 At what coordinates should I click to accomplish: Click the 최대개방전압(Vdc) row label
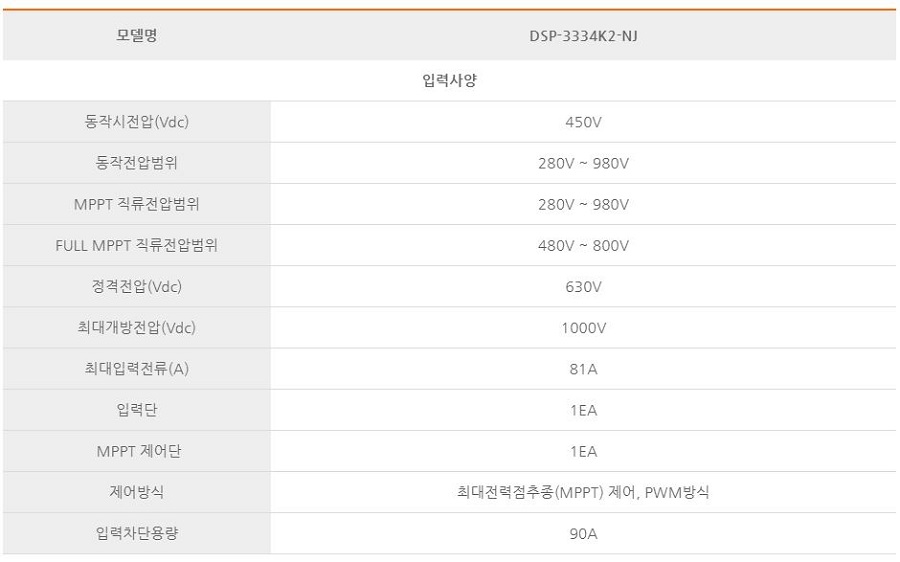[136, 328]
